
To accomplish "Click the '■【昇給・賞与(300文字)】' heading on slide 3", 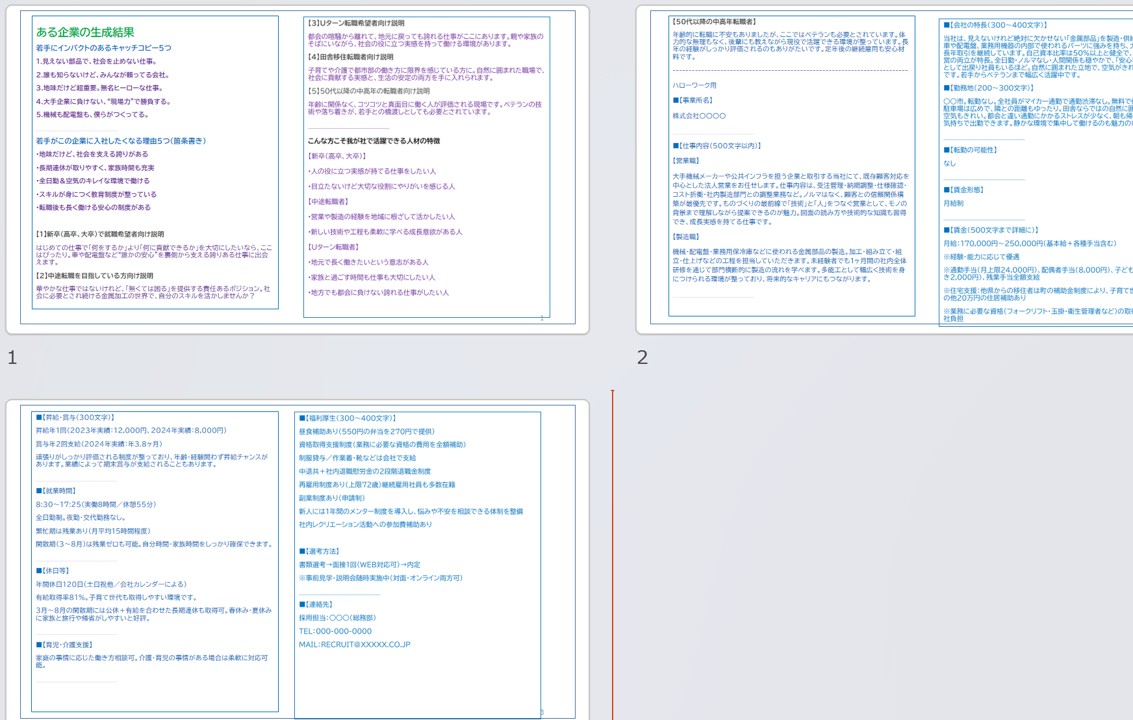I will pyautogui.click(x=75, y=418).
